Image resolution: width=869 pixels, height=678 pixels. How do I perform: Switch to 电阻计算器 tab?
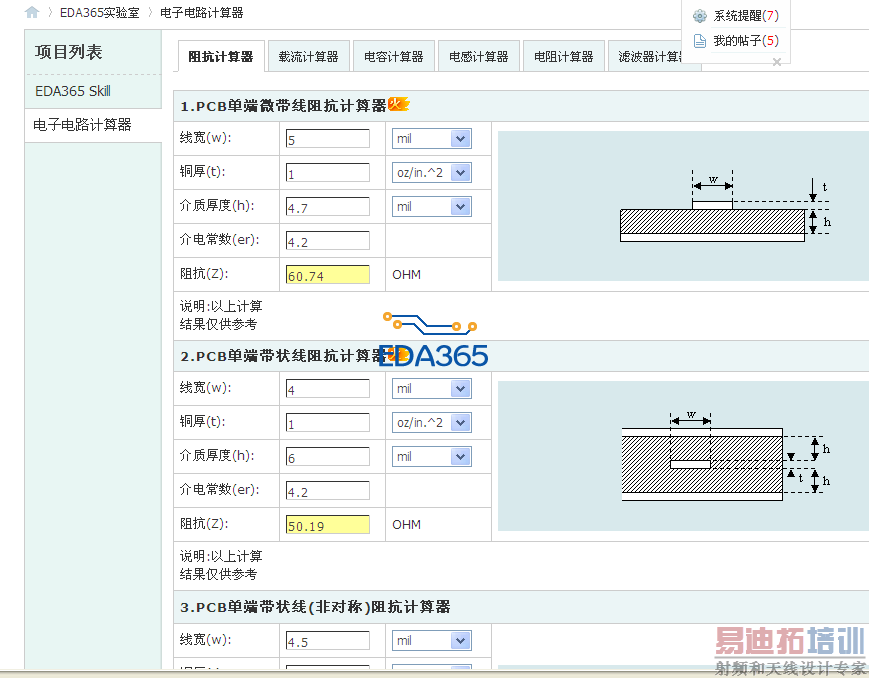coord(564,57)
